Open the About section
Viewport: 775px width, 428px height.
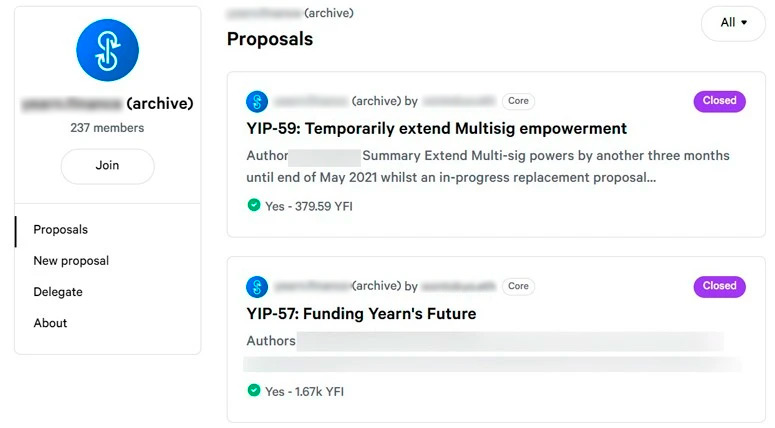coord(50,323)
